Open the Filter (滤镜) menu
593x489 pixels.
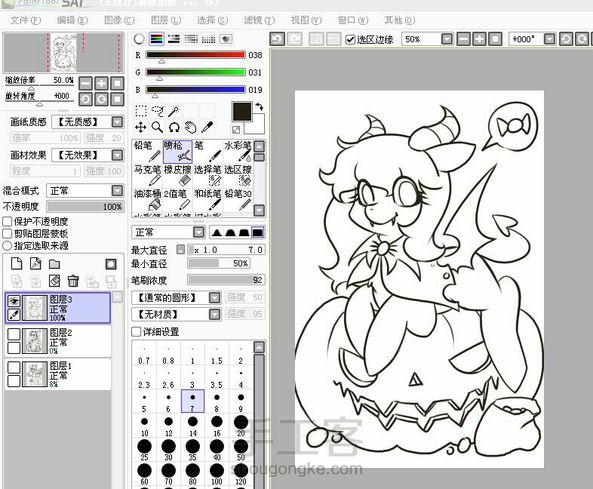coord(259,20)
